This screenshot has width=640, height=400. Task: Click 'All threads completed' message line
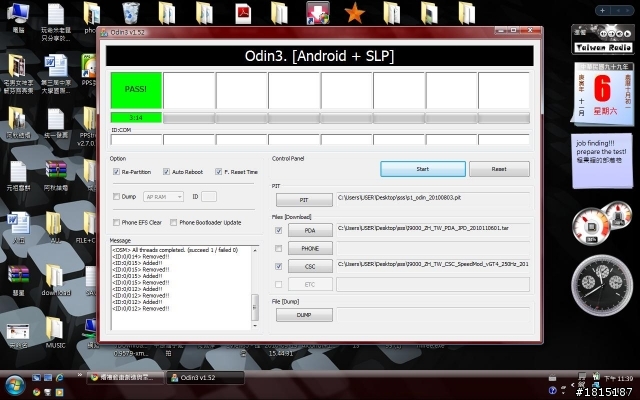[175, 250]
